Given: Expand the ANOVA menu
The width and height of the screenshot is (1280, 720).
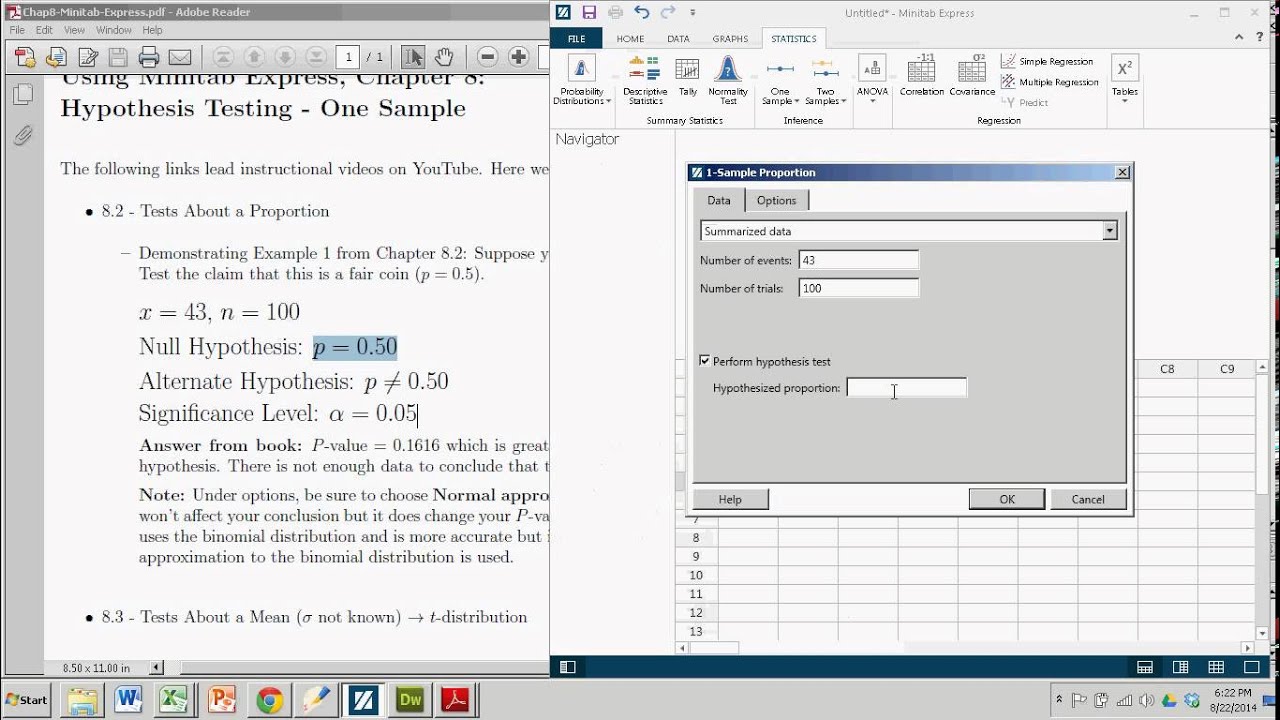Looking at the screenshot, I should [x=872, y=80].
